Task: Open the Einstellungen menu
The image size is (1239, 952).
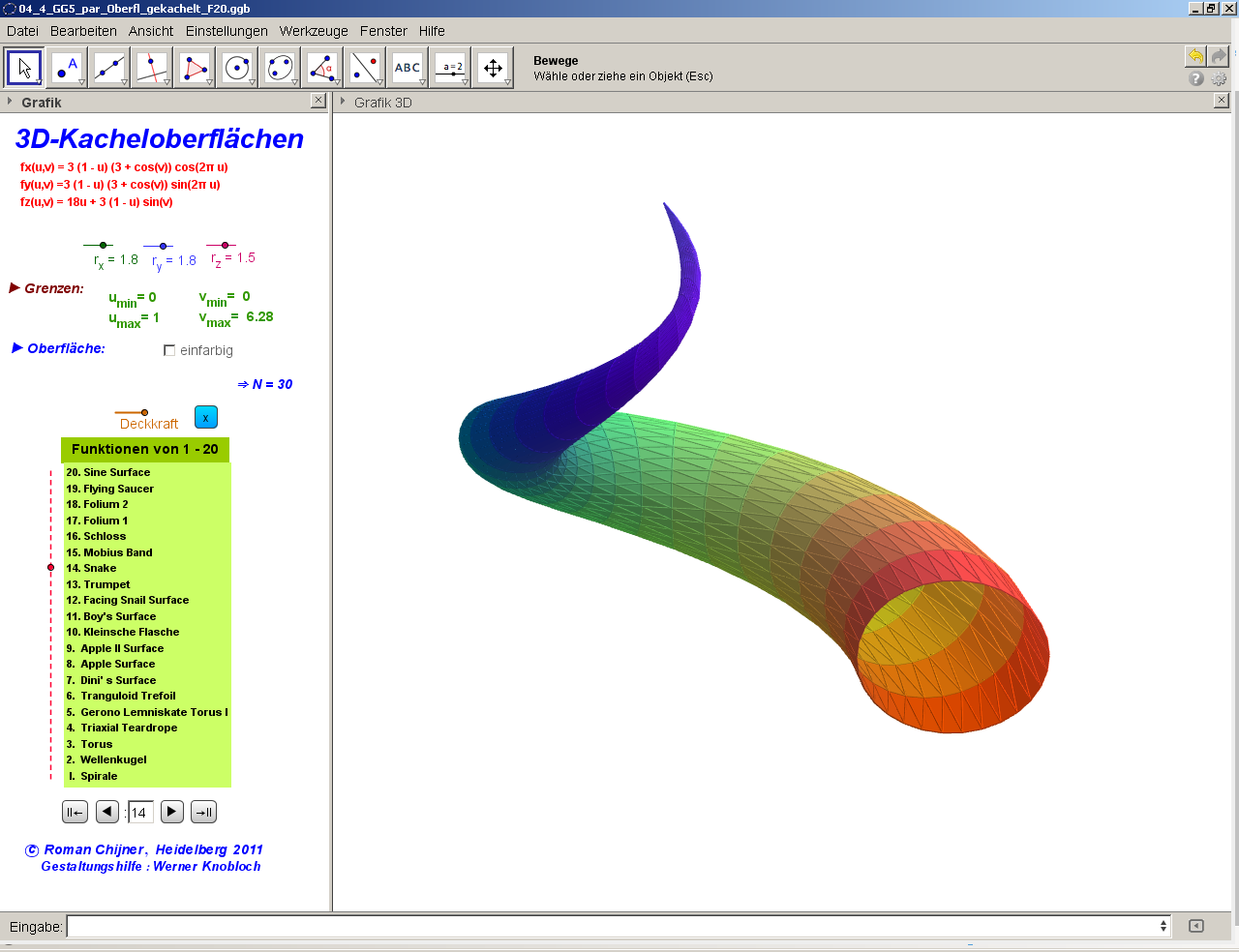Action: click(227, 31)
